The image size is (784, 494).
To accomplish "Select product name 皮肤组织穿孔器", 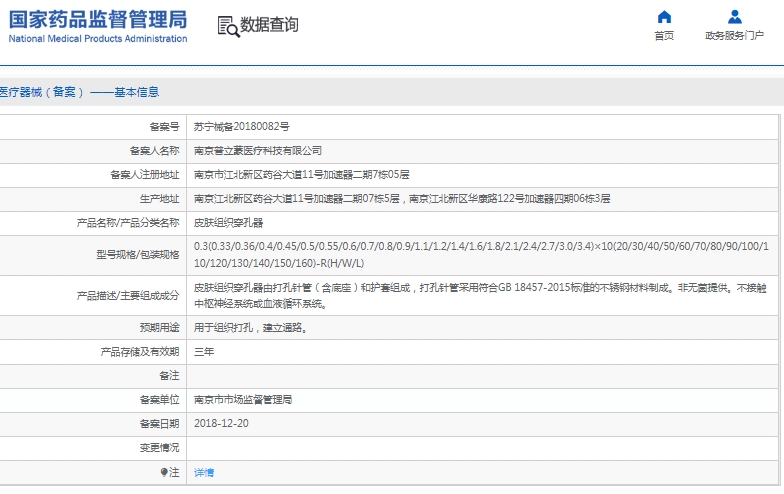I will [228, 222].
